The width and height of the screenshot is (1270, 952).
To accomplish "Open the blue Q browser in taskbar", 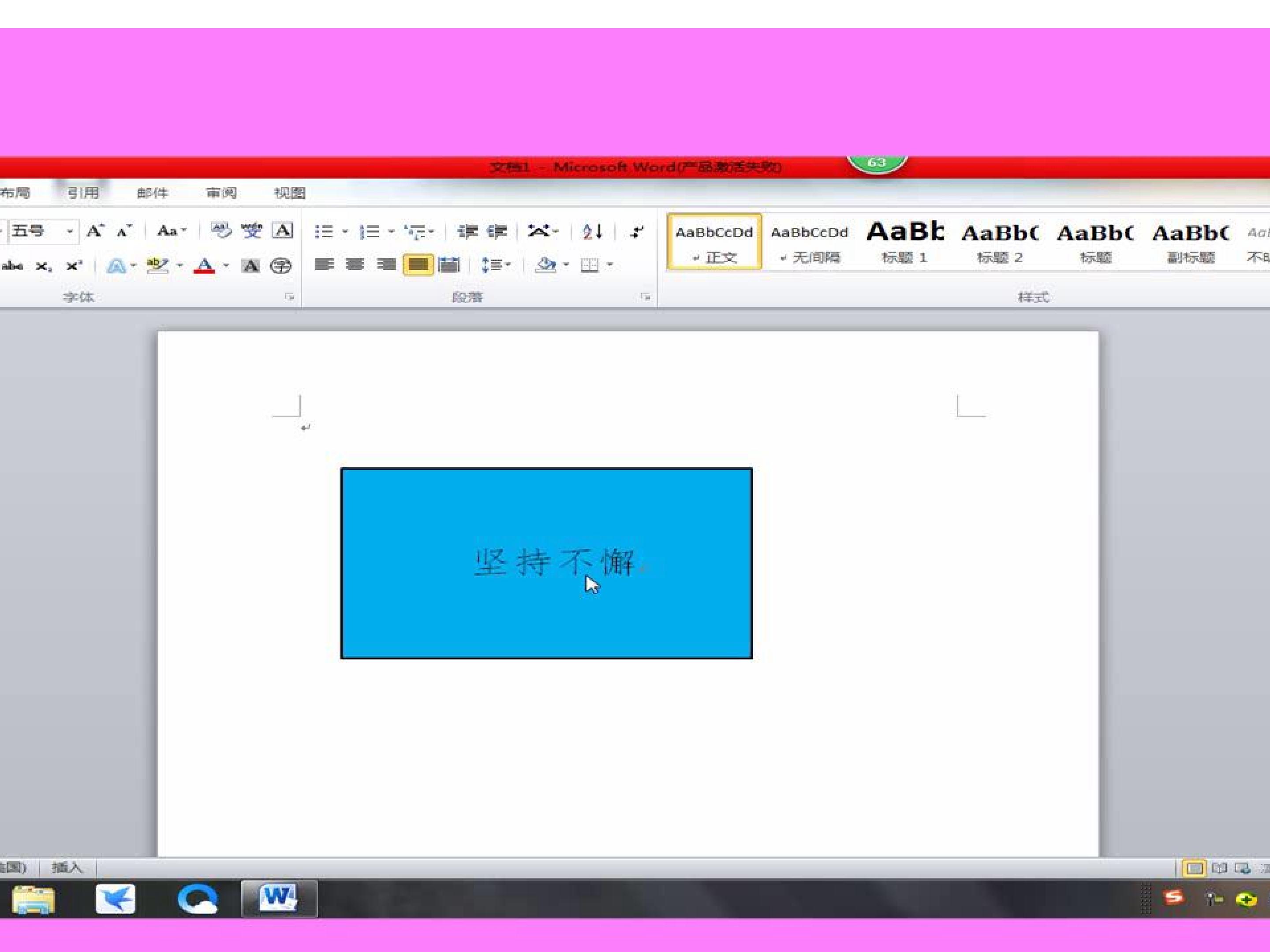I will coord(198,899).
